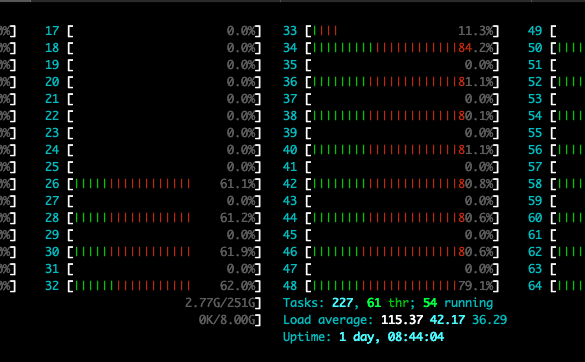
Task: Click the CPU number label 48
Action: click(290, 286)
